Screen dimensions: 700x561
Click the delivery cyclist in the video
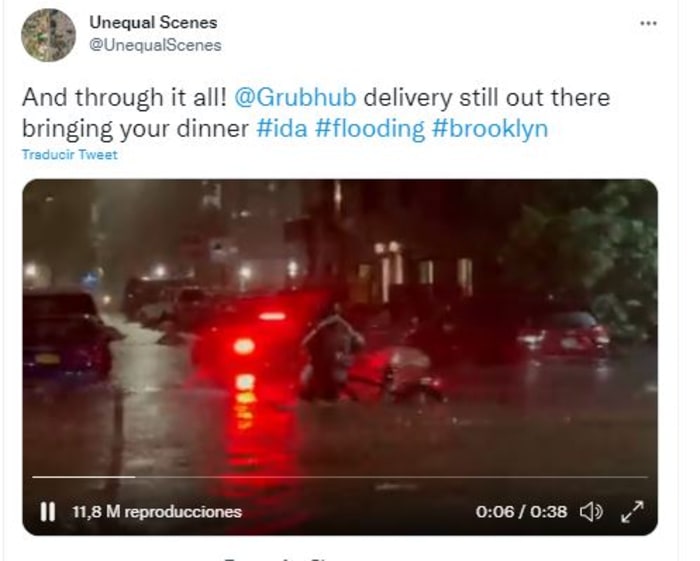click(331, 353)
